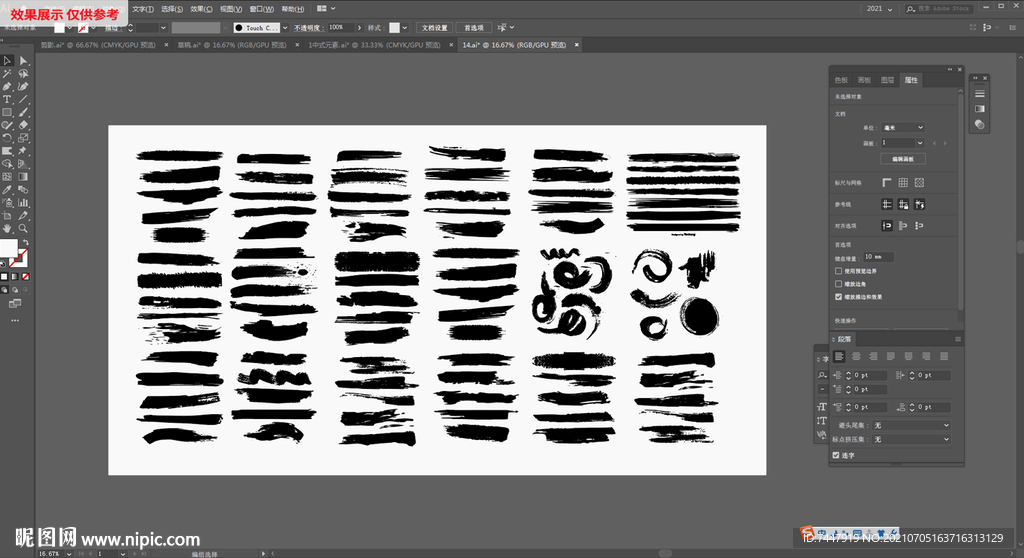
Task: Open the 效果(C) menu
Action: [x=200, y=8]
